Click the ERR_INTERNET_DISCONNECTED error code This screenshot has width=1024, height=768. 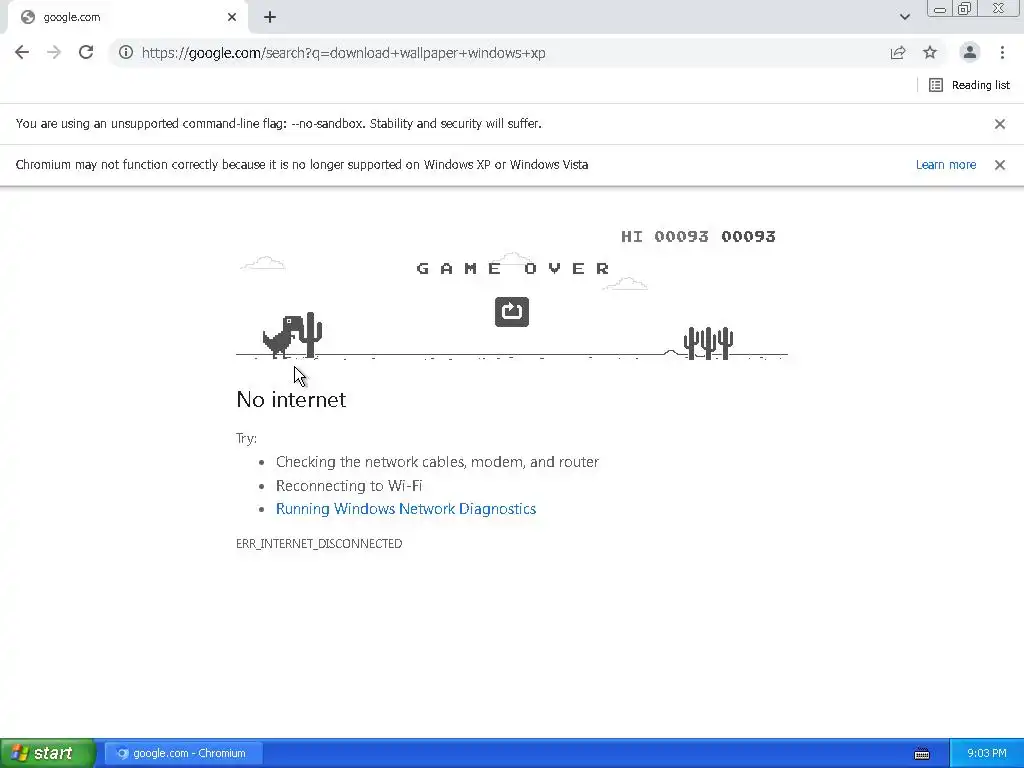(319, 543)
